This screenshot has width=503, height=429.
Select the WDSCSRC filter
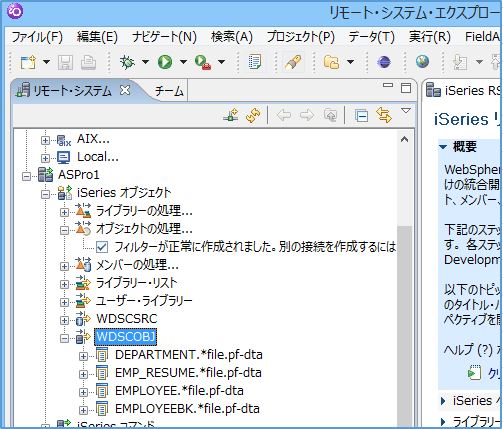click(x=127, y=319)
